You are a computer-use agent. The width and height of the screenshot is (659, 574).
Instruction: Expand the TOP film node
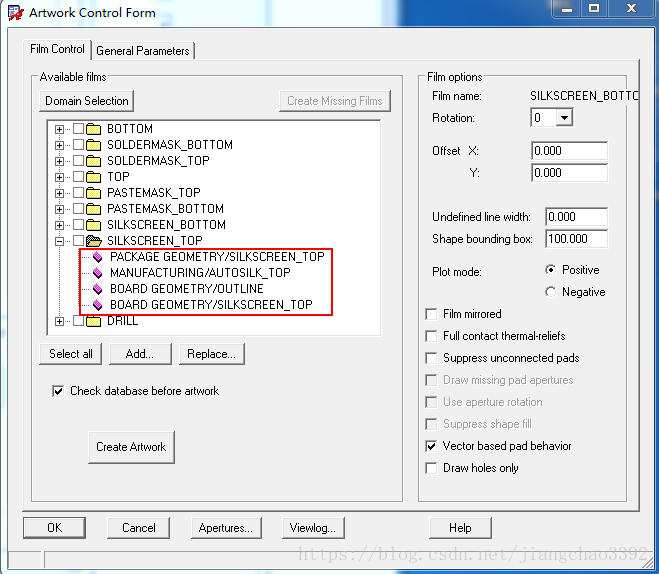point(59,177)
